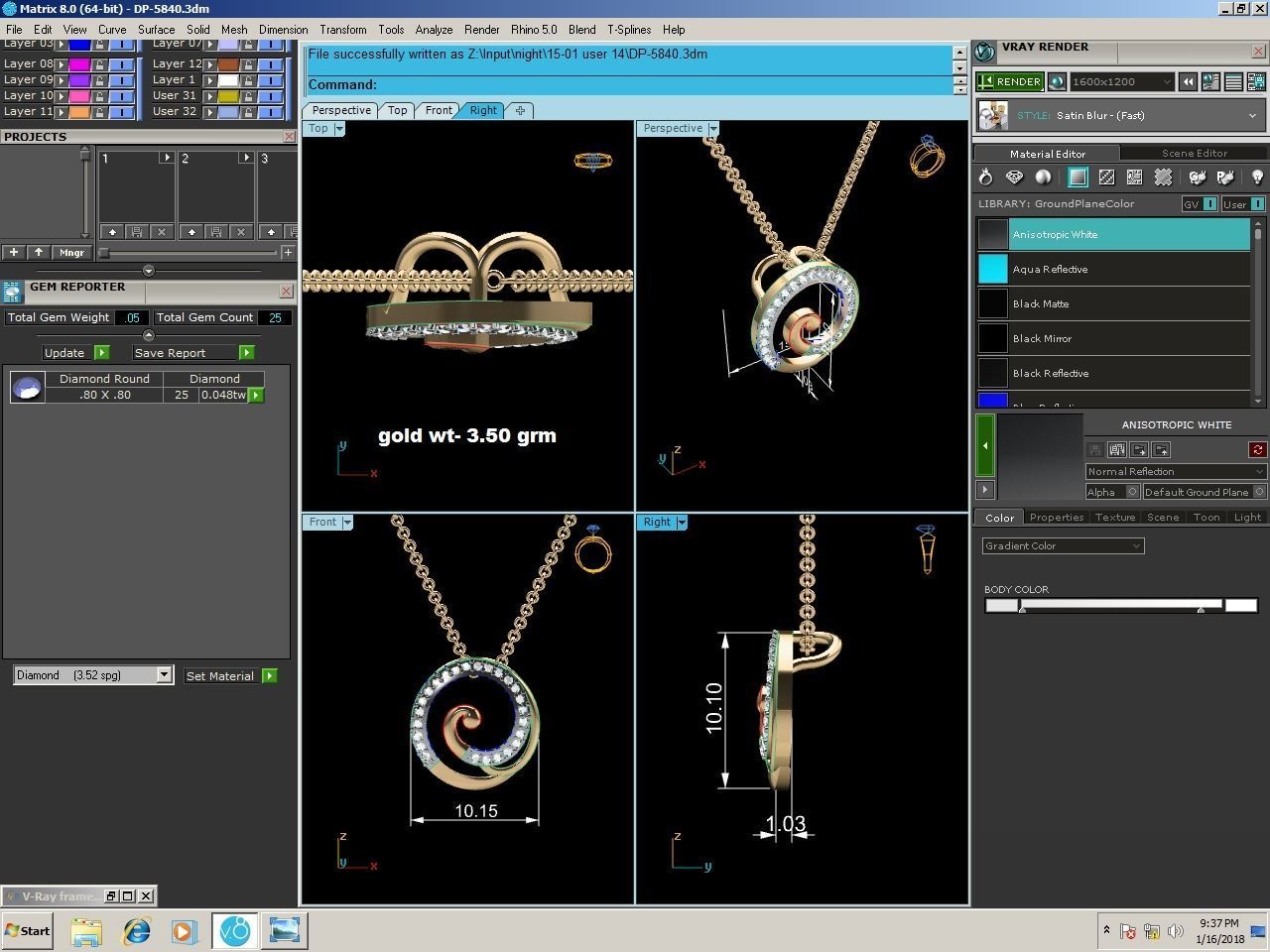Click the Save Report button
Image resolution: width=1270 pixels, height=952 pixels.
click(193, 353)
